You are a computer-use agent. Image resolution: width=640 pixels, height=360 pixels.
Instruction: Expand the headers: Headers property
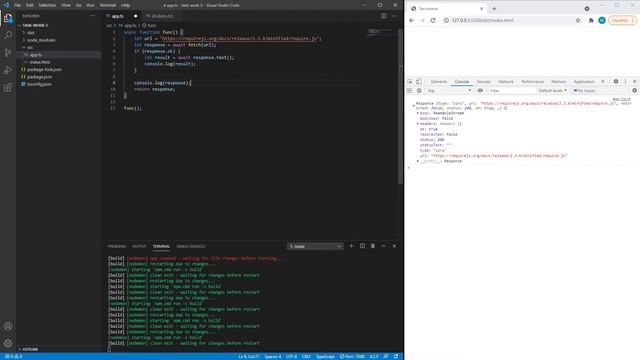tap(418, 124)
